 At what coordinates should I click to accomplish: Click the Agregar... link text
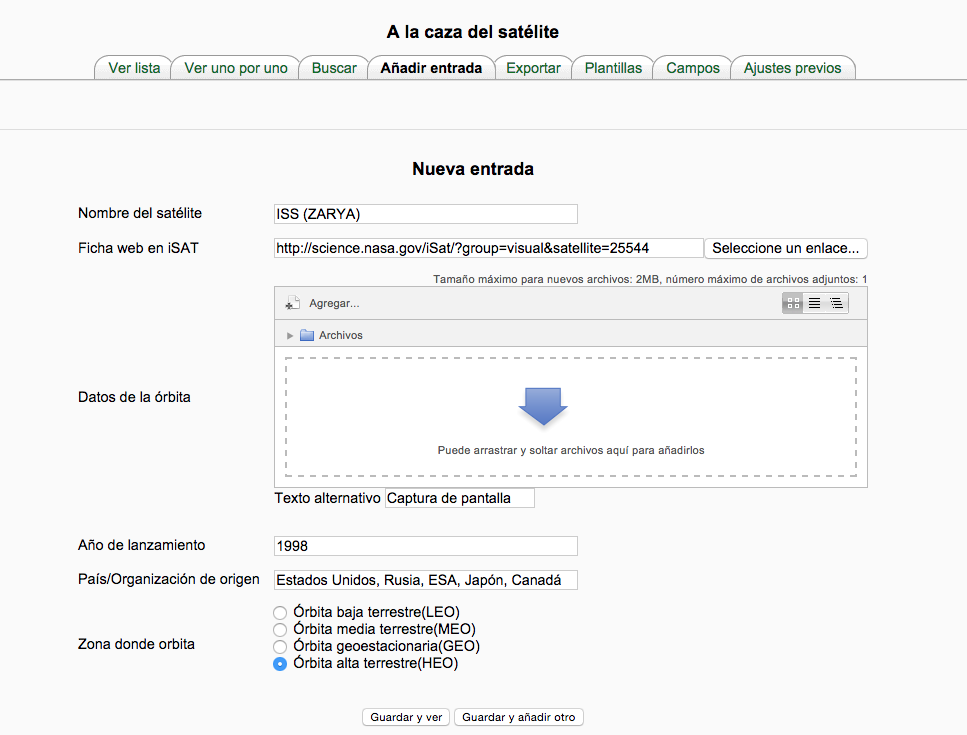tap(334, 303)
